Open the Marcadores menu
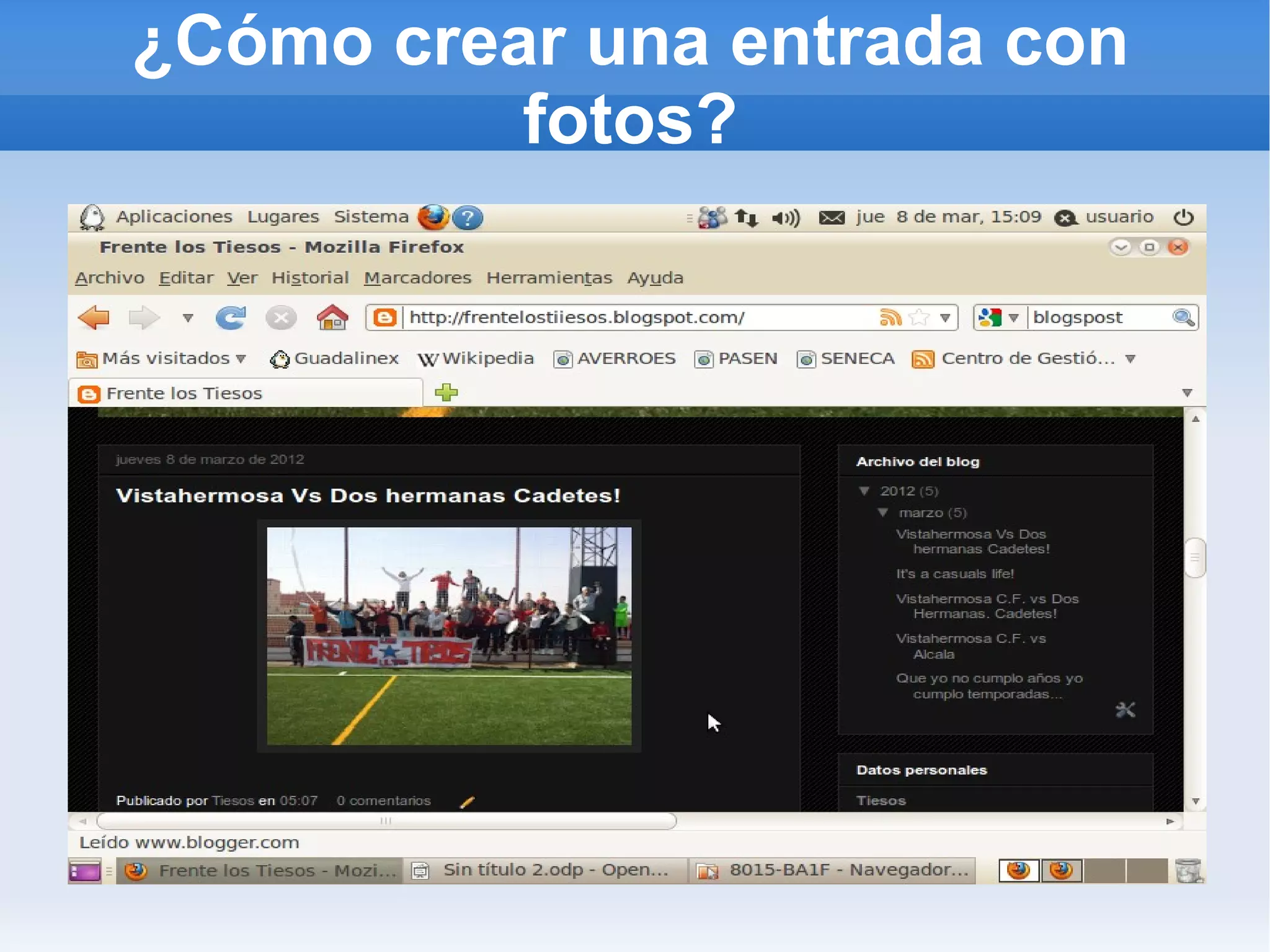The image size is (1270, 952). [x=417, y=278]
